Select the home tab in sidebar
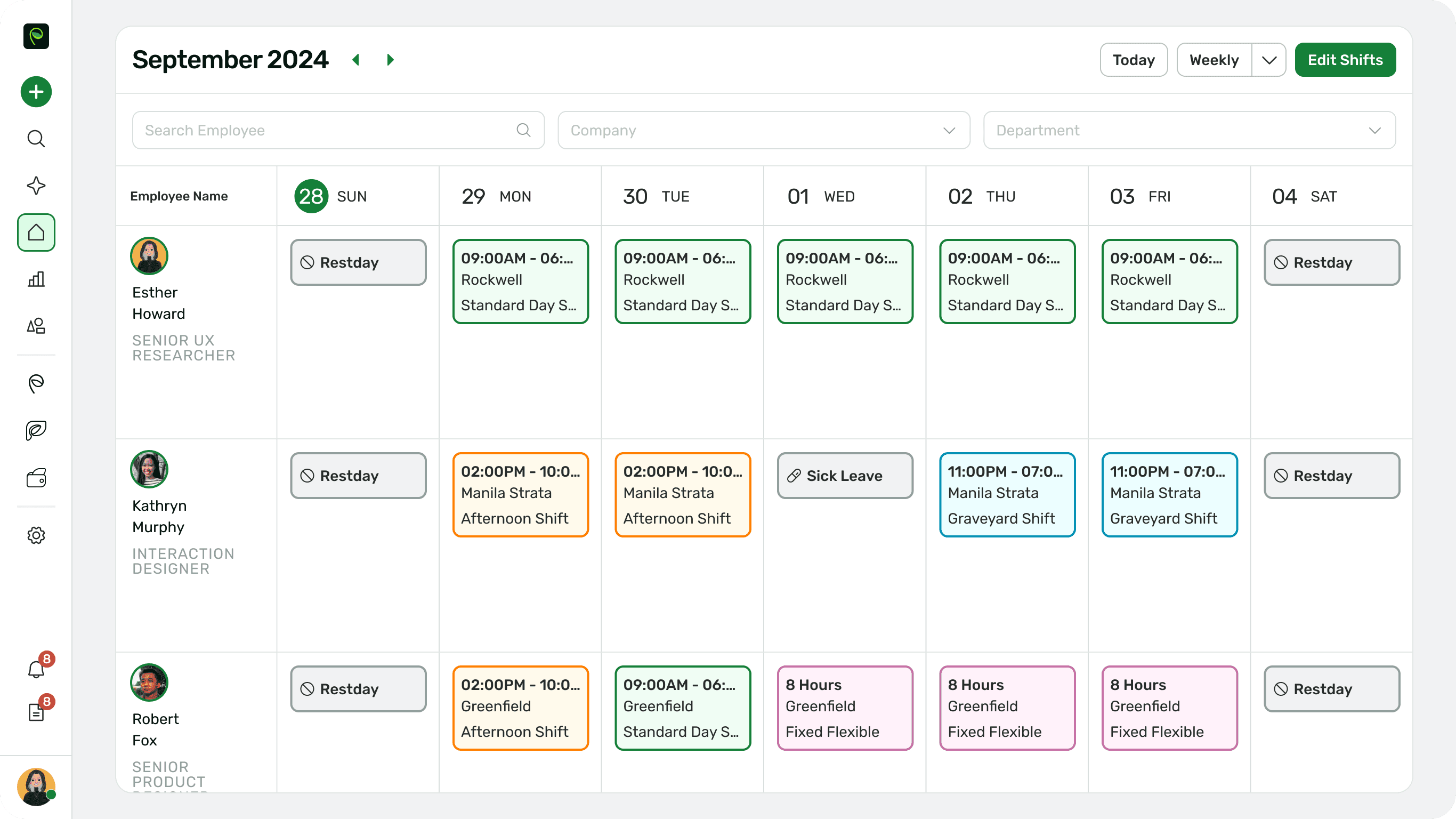1456x819 pixels. [x=36, y=232]
